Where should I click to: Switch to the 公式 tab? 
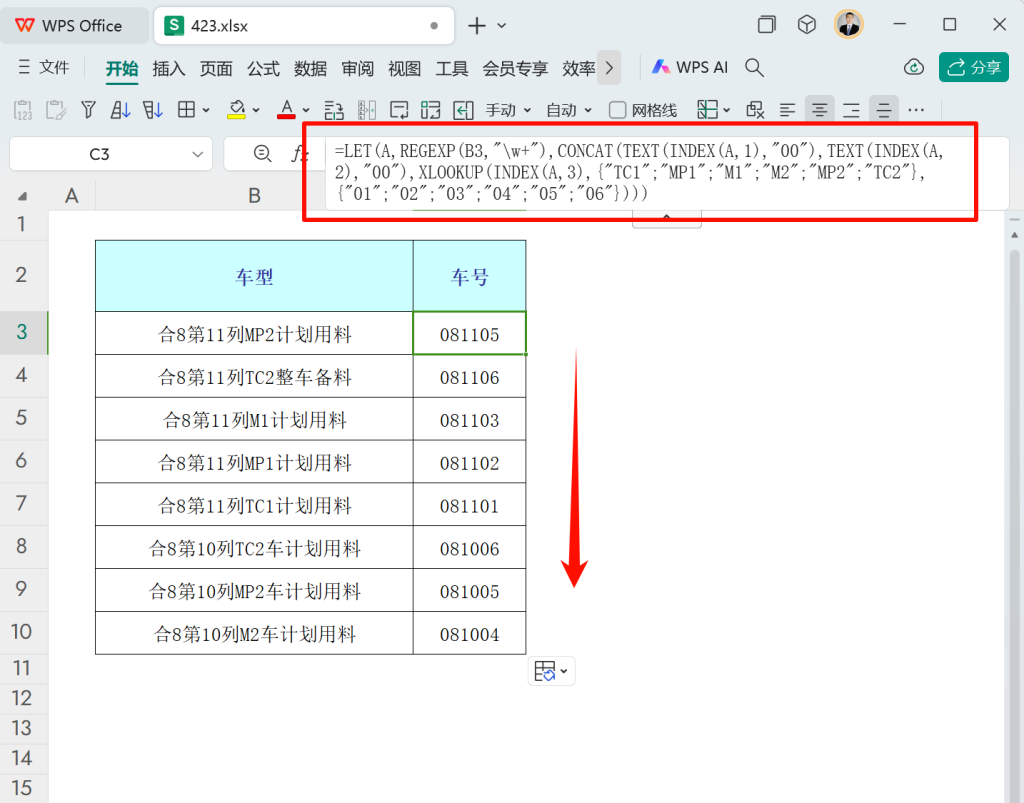263,68
